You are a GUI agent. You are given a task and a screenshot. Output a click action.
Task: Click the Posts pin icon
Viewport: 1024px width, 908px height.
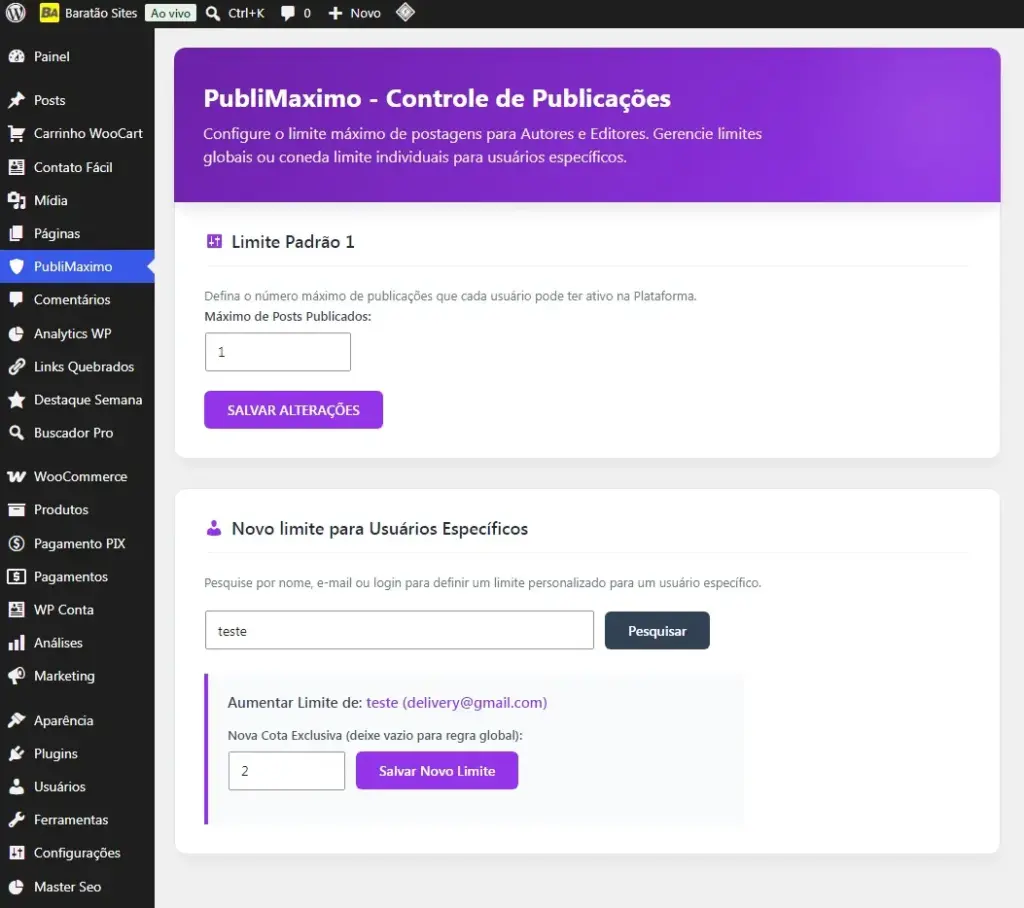click(16, 100)
